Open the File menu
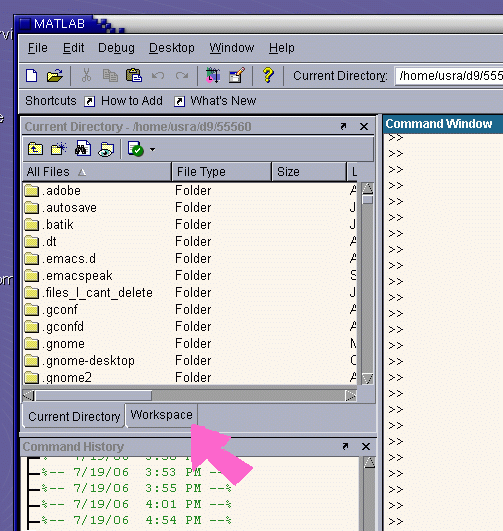The height and width of the screenshot is (531, 503). click(38, 48)
